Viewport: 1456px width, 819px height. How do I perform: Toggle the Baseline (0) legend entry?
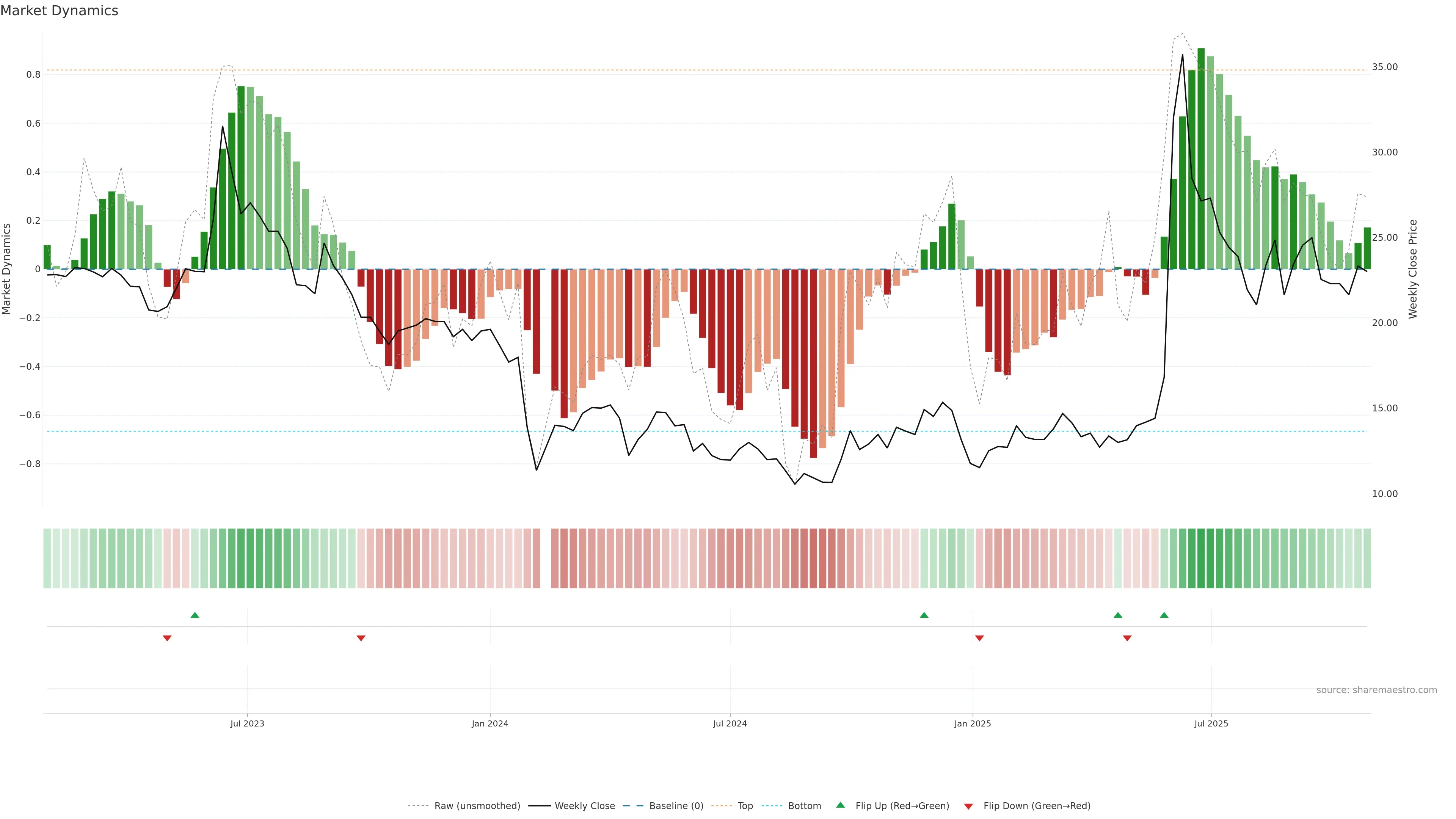coord(676,806)
